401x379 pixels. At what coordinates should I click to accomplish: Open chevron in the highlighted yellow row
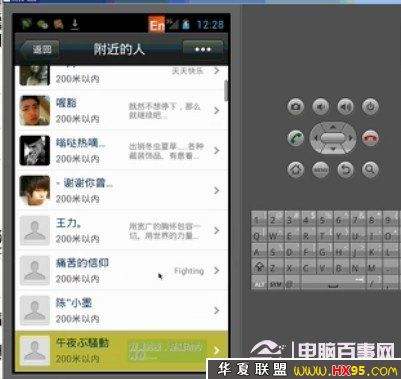coord(217,350)
